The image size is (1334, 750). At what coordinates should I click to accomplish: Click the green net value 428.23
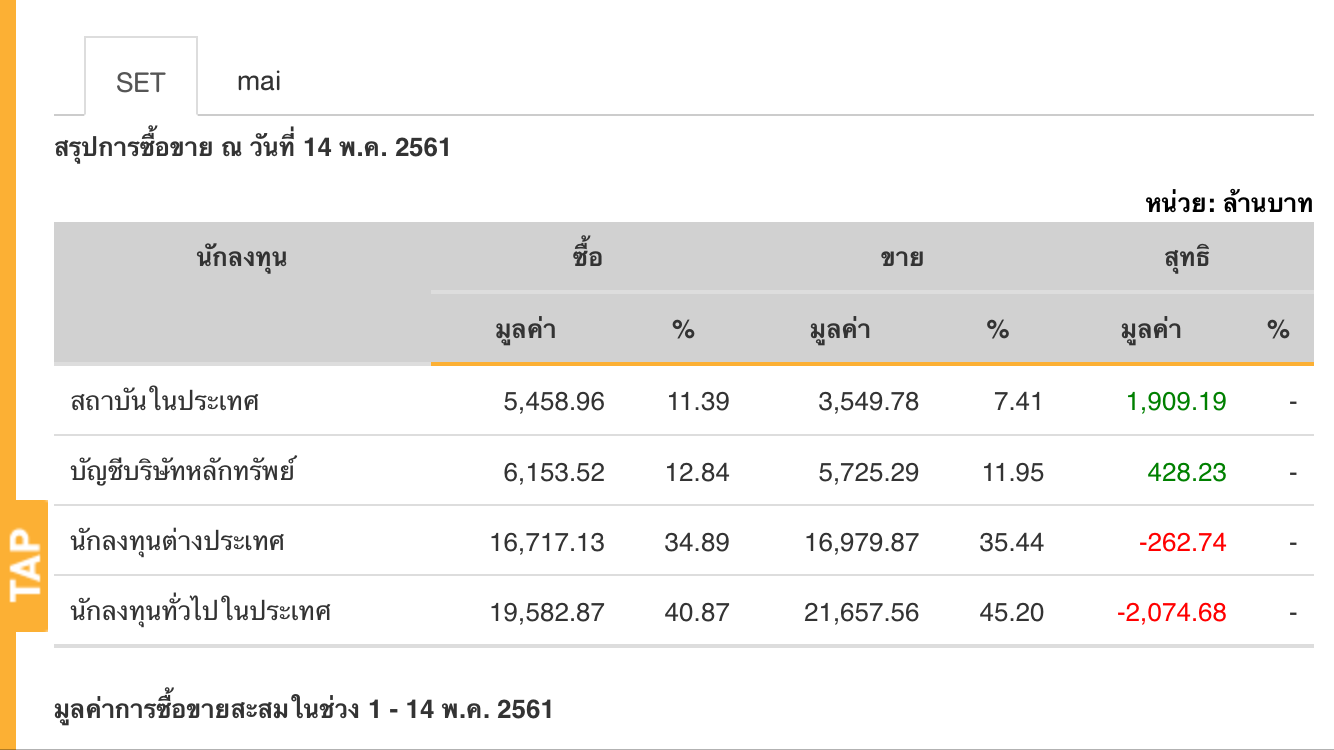coord(1188,472)
